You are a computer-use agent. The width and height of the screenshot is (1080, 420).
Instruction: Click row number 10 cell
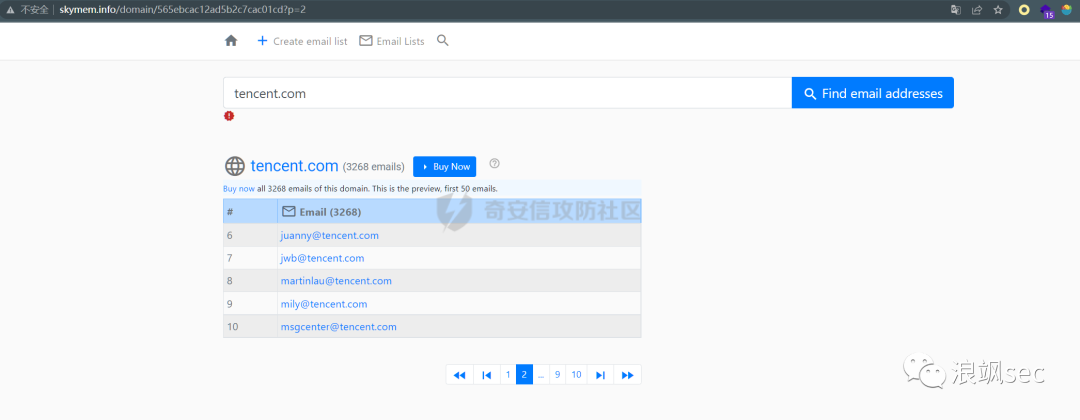point(250,326)
